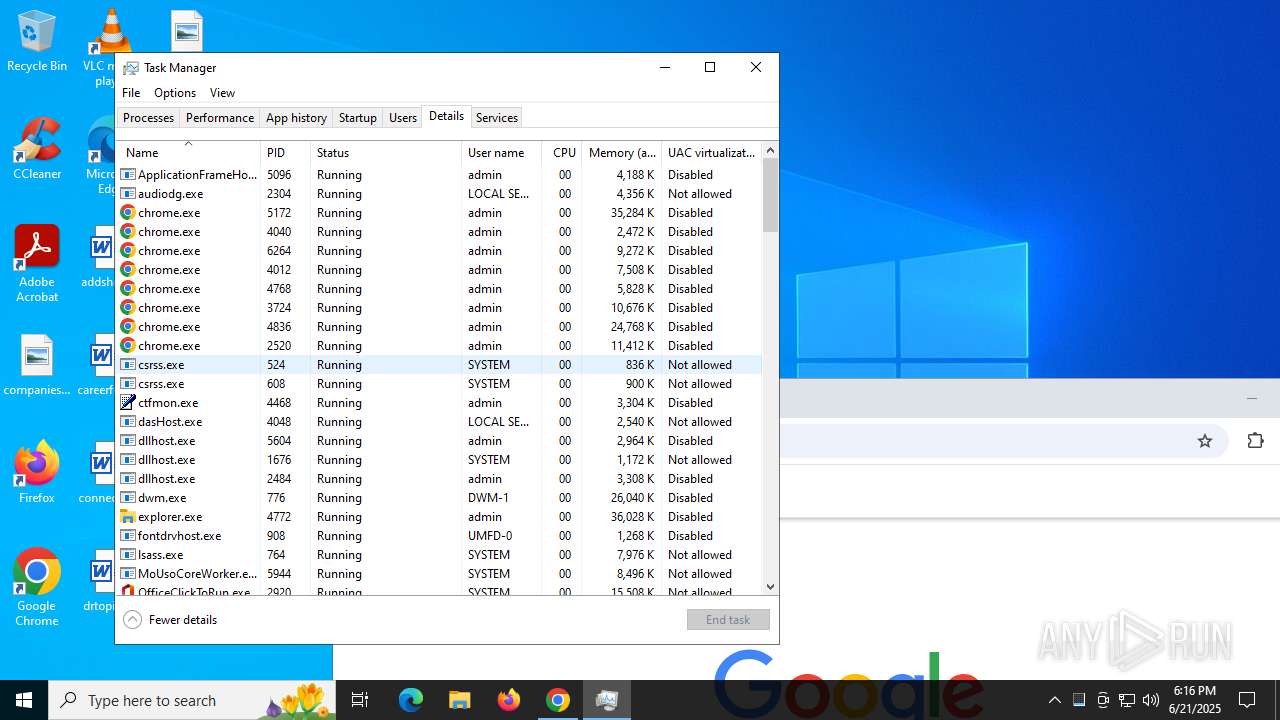Image resolution: width=1280 pixels, height=720 pixels.
Task: Open Task View from the taskbar
Action: click(360, 700)
